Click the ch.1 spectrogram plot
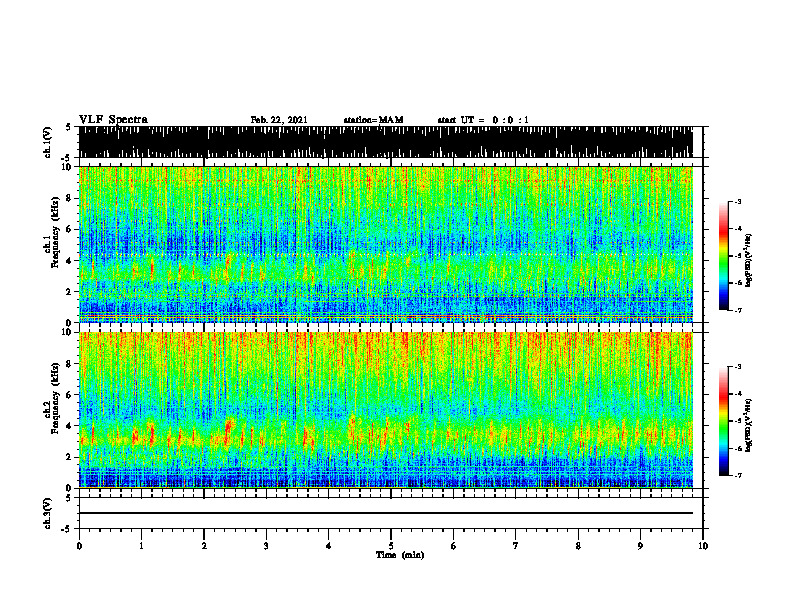 coord(386,244)
